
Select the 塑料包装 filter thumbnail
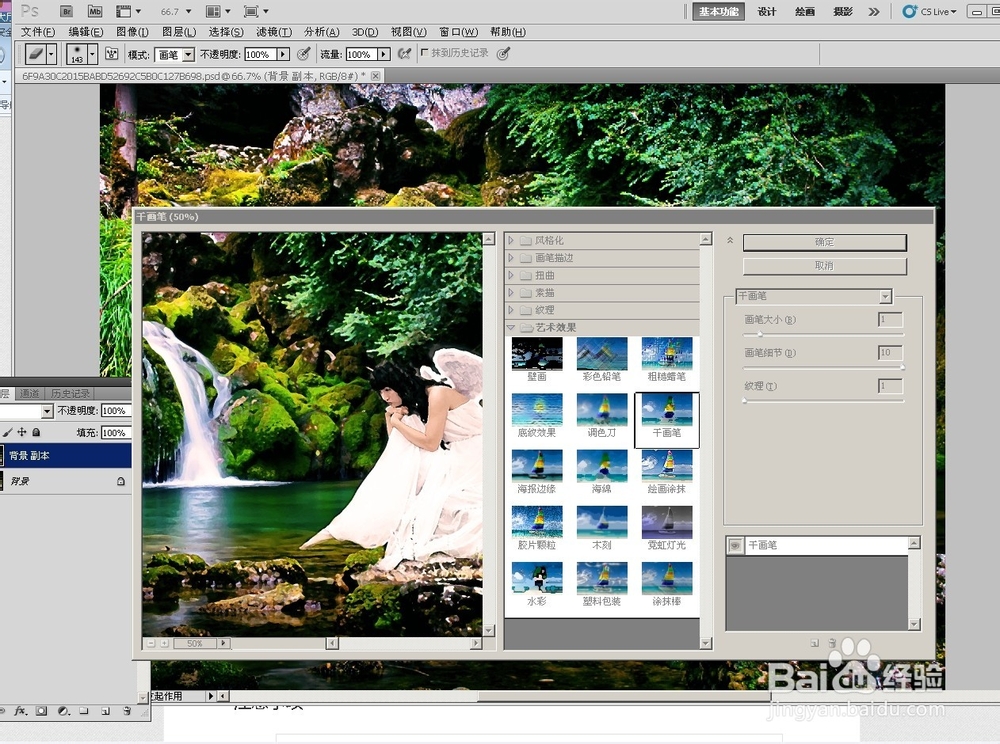tap(601, 578)
